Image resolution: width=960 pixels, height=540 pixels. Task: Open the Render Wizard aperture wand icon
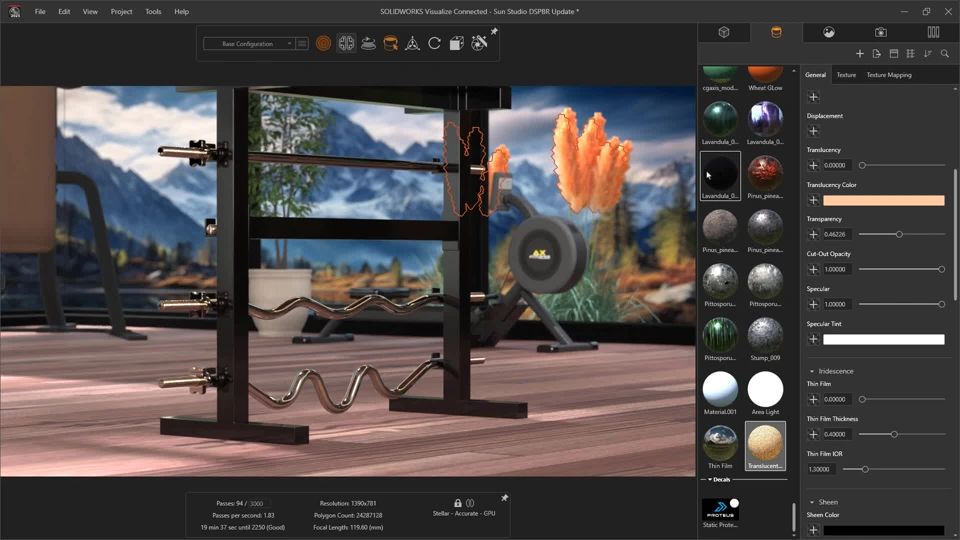click(x=479, y=42)
